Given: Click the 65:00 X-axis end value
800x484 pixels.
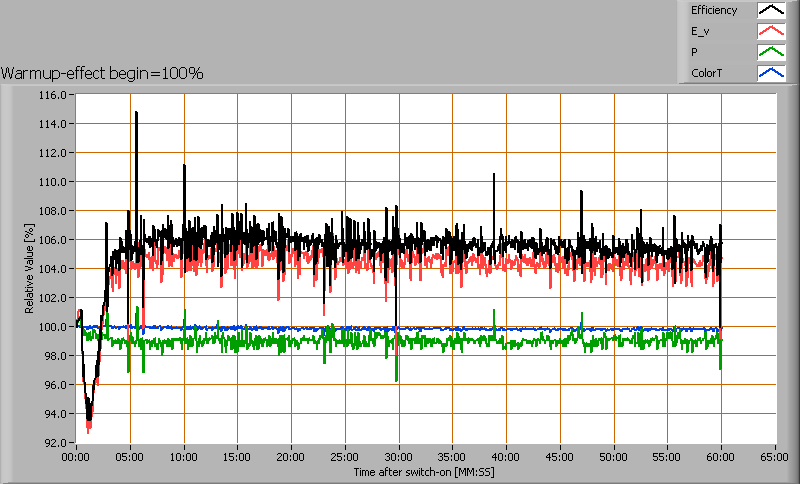Looking at the screenshot, I should click(x=775, y=456).
